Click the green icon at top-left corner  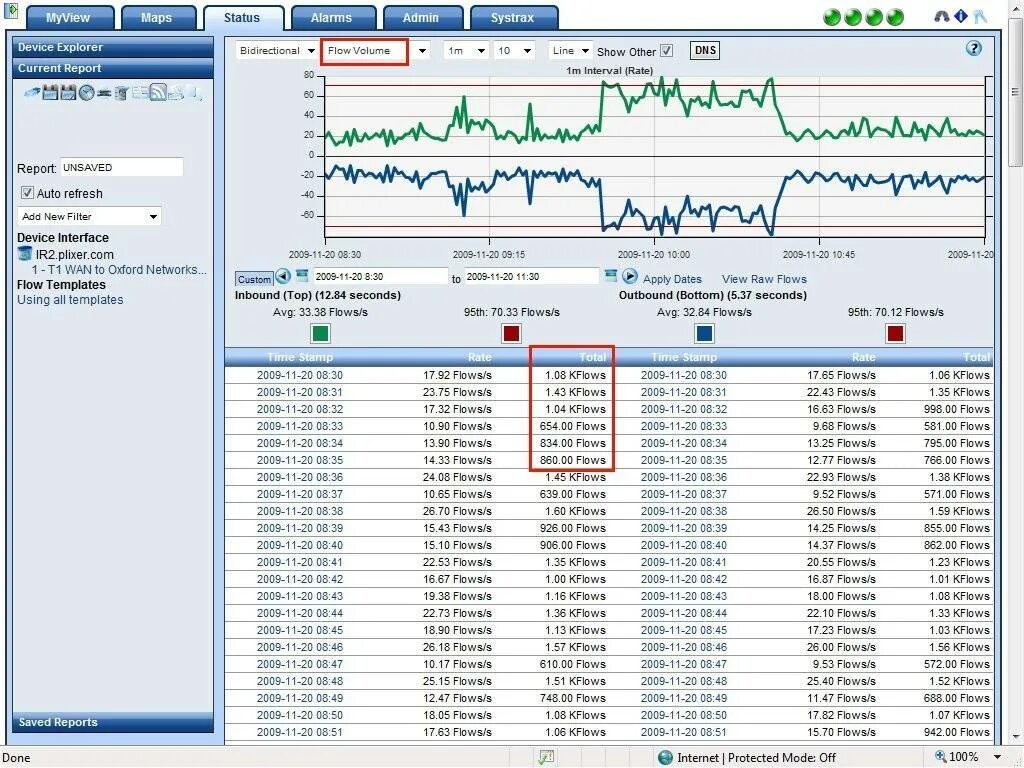click(x=12, y=10)
